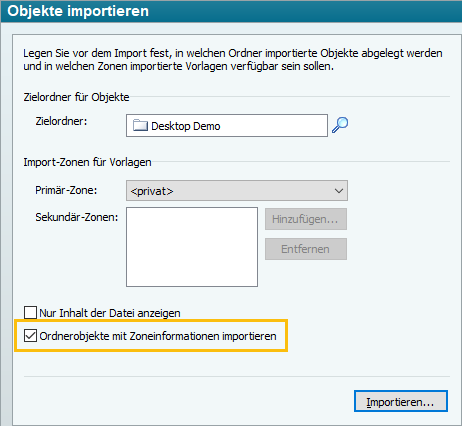Click the chevron arrow of Primär-Zone combo box
The image size is (462, 426).
[x=339, y=191]
